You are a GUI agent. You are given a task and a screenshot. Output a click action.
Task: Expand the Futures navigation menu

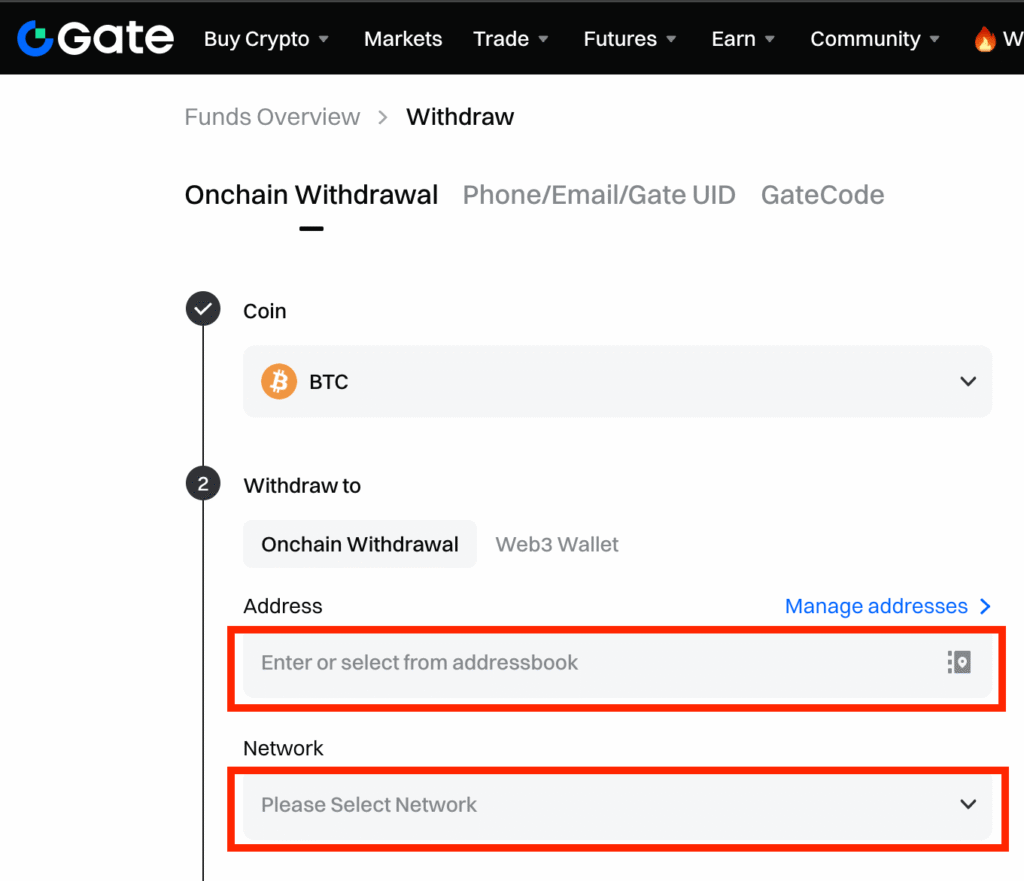point(630,39)
